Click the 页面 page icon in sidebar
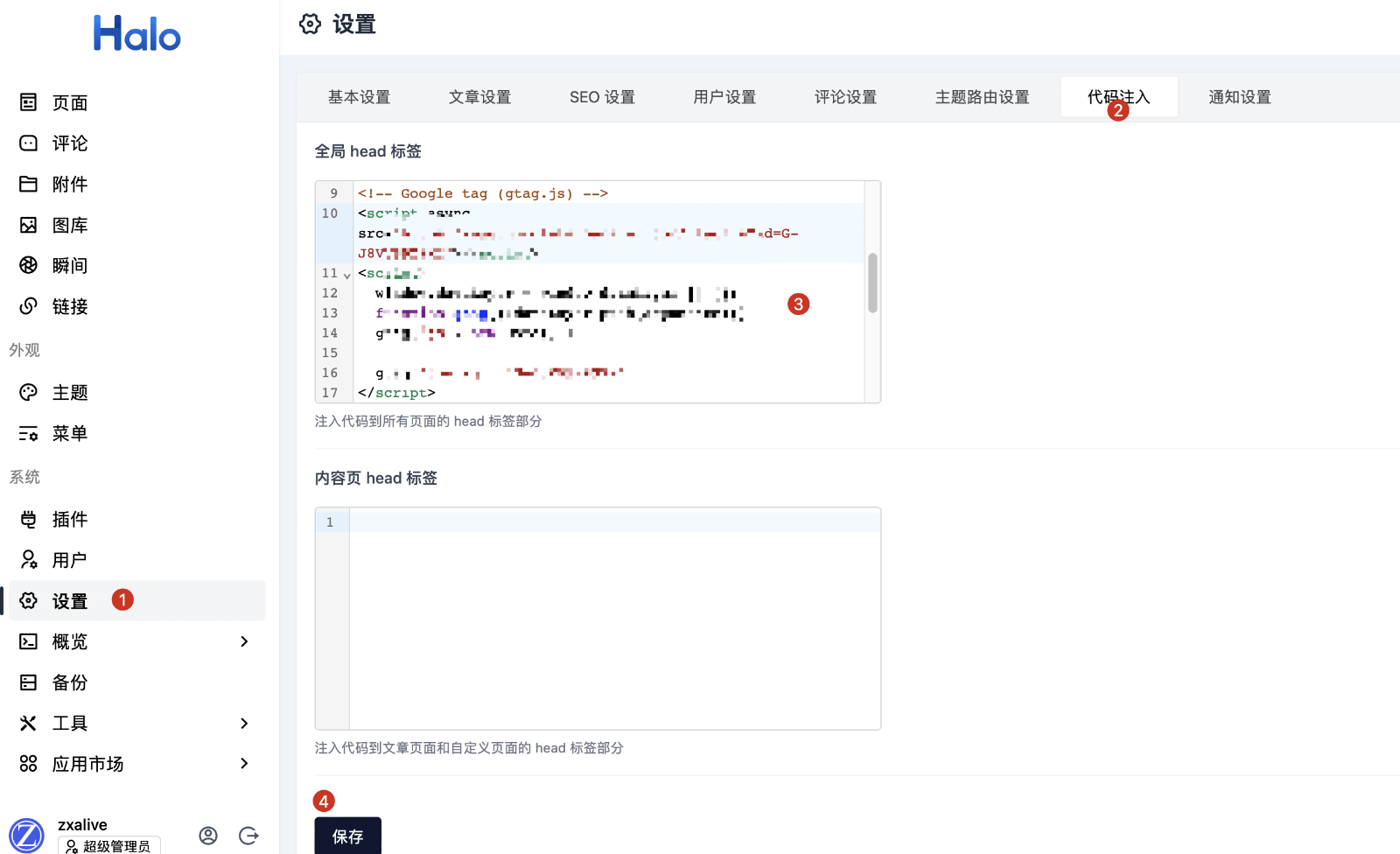 pyautogui.click(x=29, y=102)
